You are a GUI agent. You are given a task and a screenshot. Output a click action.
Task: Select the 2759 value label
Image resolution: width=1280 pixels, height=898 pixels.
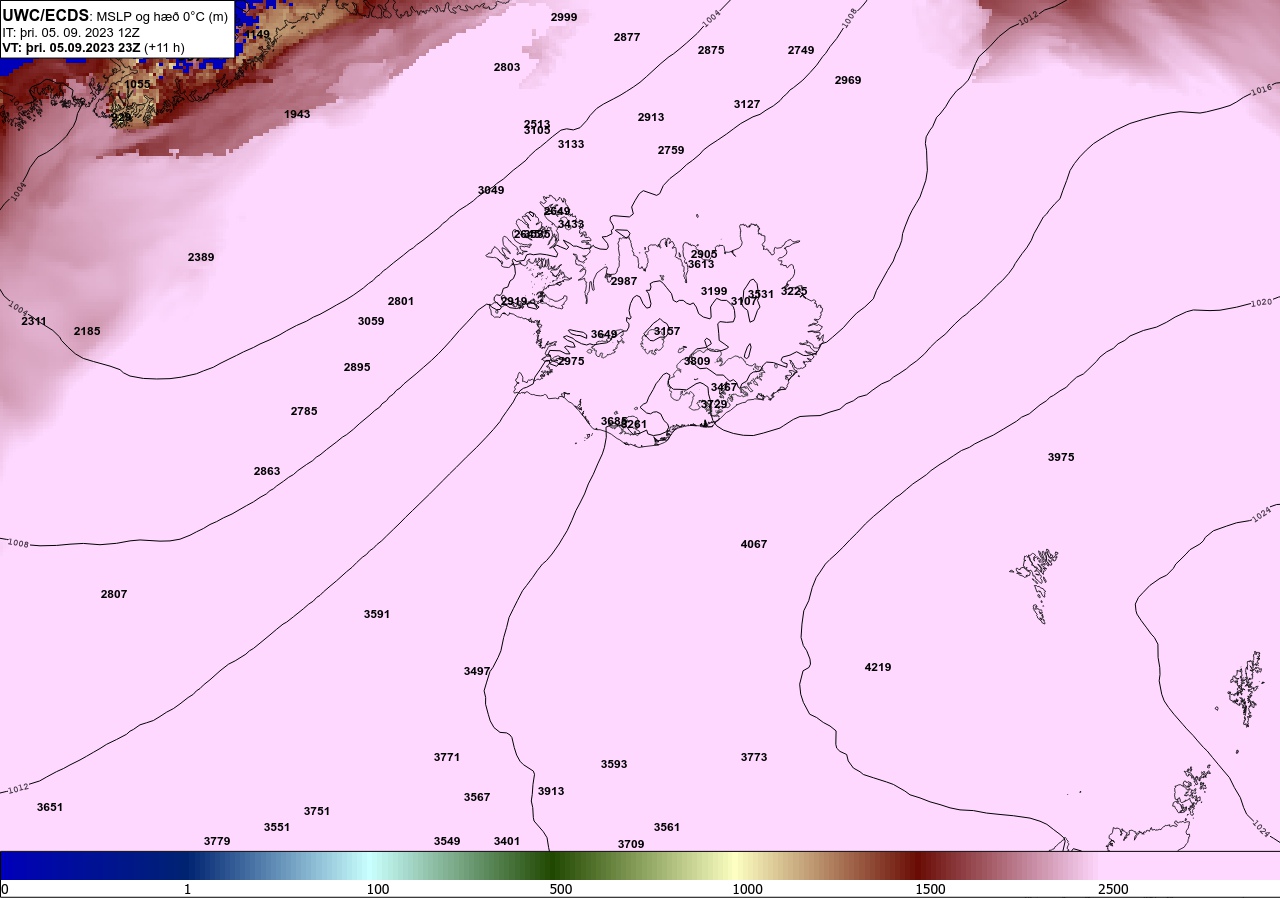point(671,150)
